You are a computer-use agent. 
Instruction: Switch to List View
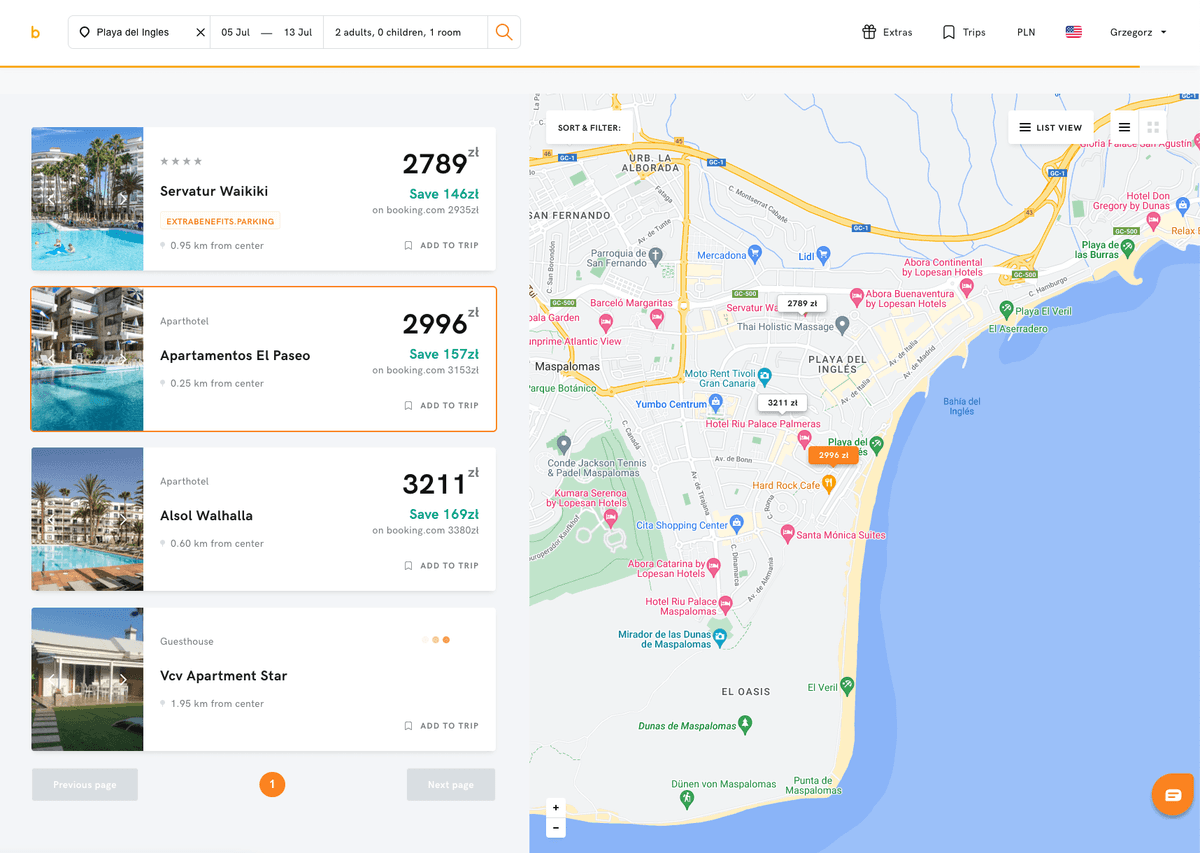[x=1050, y=128]
